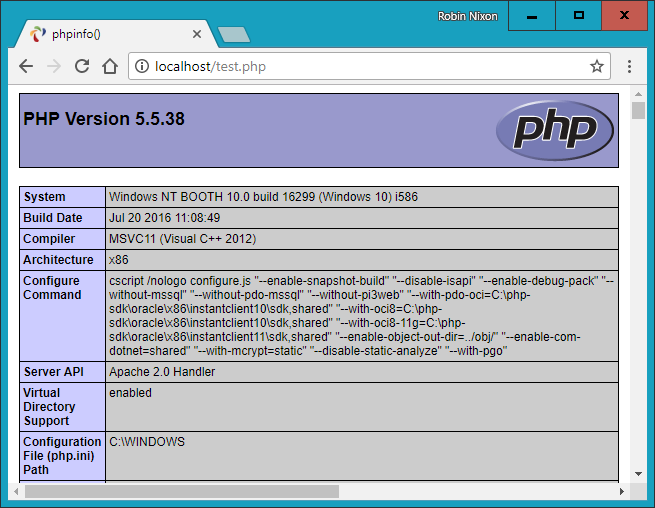Click the 'Architecture' row label
The image size is (655, 508).
(58, 259)
